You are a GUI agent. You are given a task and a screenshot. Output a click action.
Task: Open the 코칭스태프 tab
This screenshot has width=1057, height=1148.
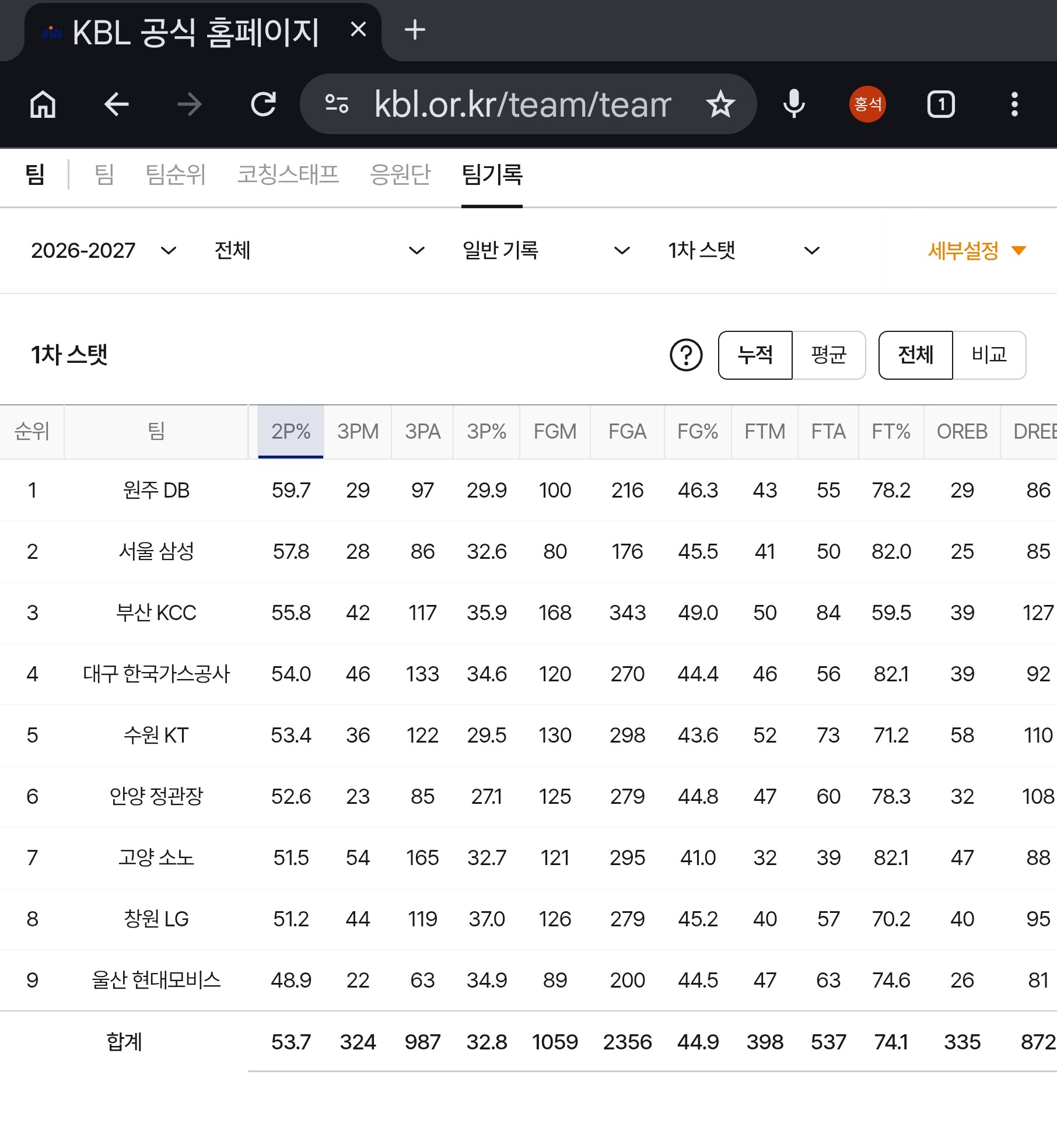click(288, 174)
